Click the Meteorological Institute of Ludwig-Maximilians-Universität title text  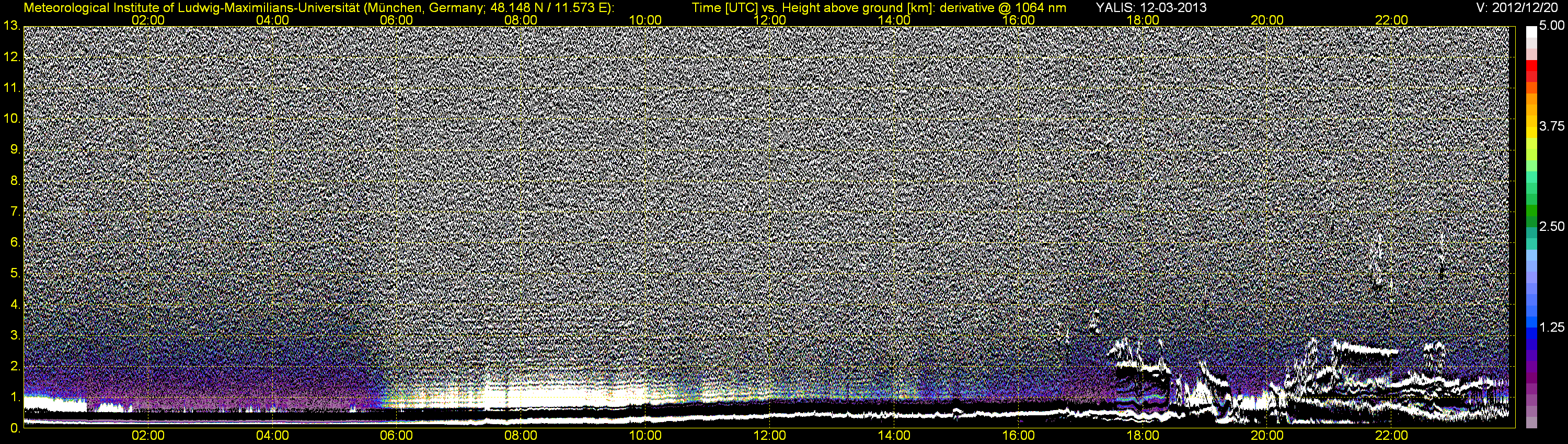point(319,8)
